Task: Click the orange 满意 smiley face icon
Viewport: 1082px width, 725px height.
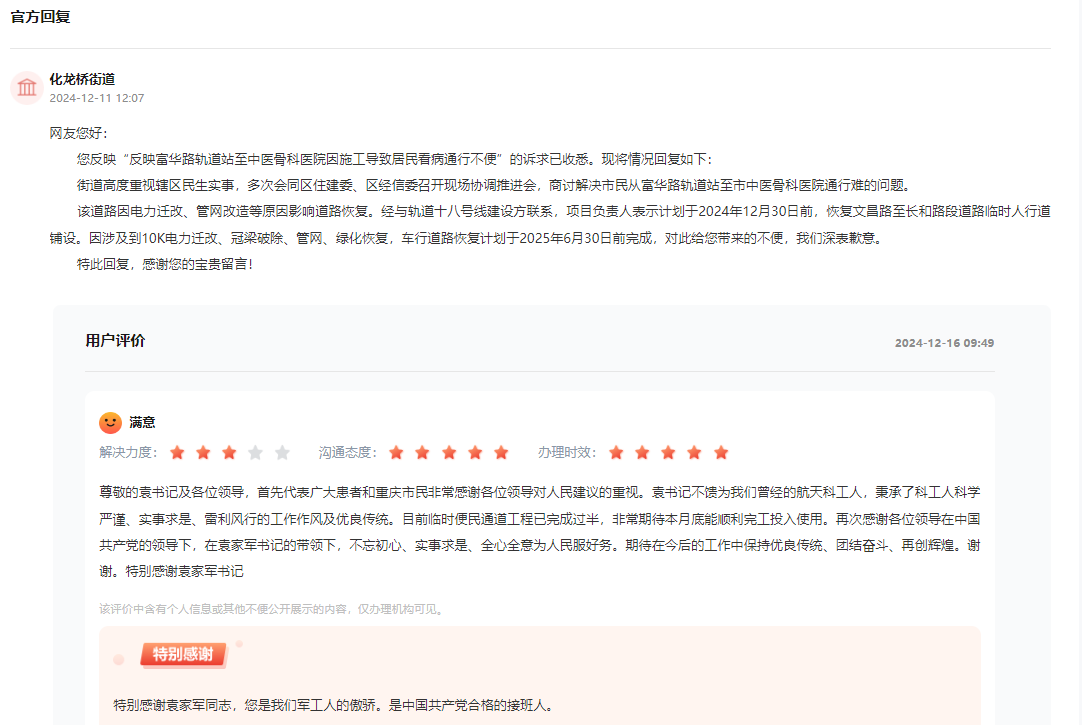Action: (110, 423)
